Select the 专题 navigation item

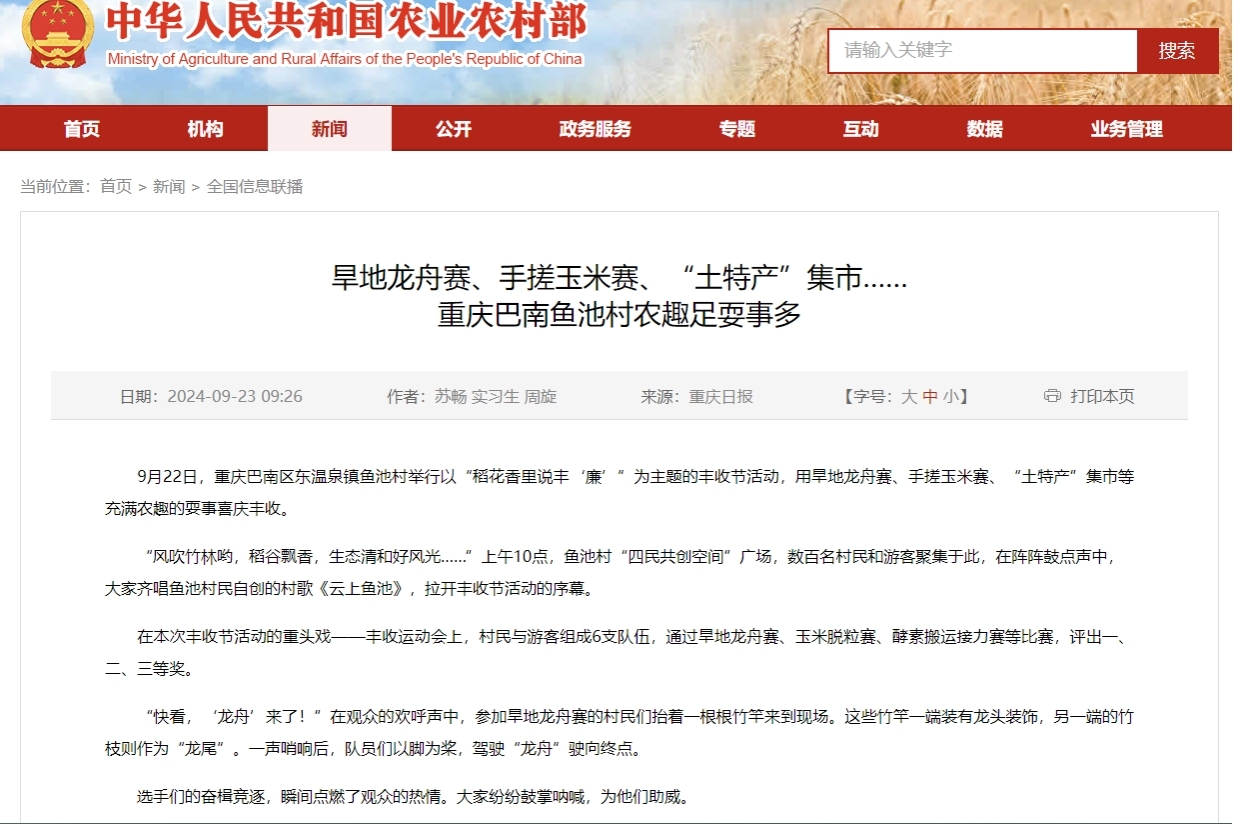[x=737, y=129]
